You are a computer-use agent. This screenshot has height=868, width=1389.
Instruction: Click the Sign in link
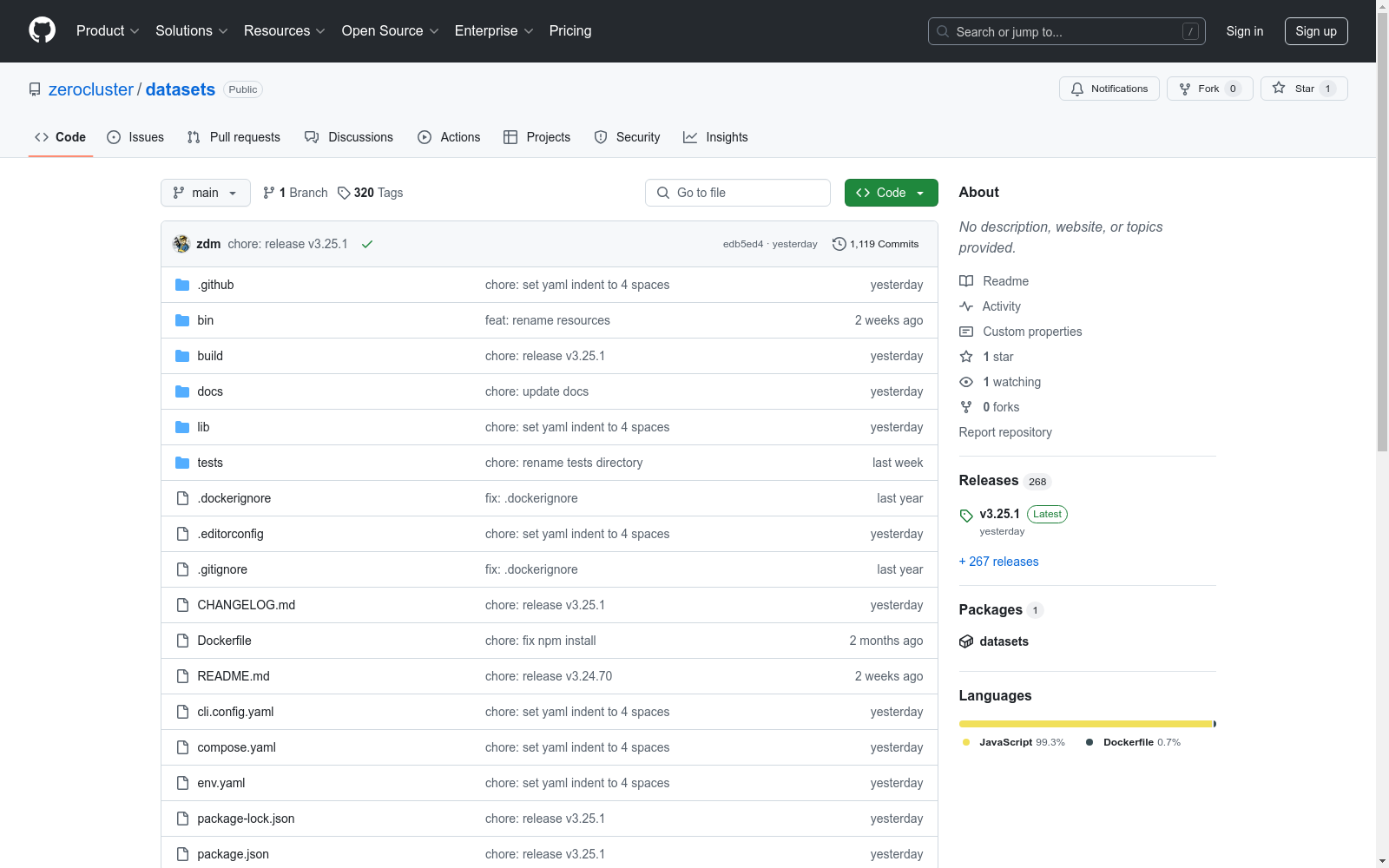[1245, 31]
